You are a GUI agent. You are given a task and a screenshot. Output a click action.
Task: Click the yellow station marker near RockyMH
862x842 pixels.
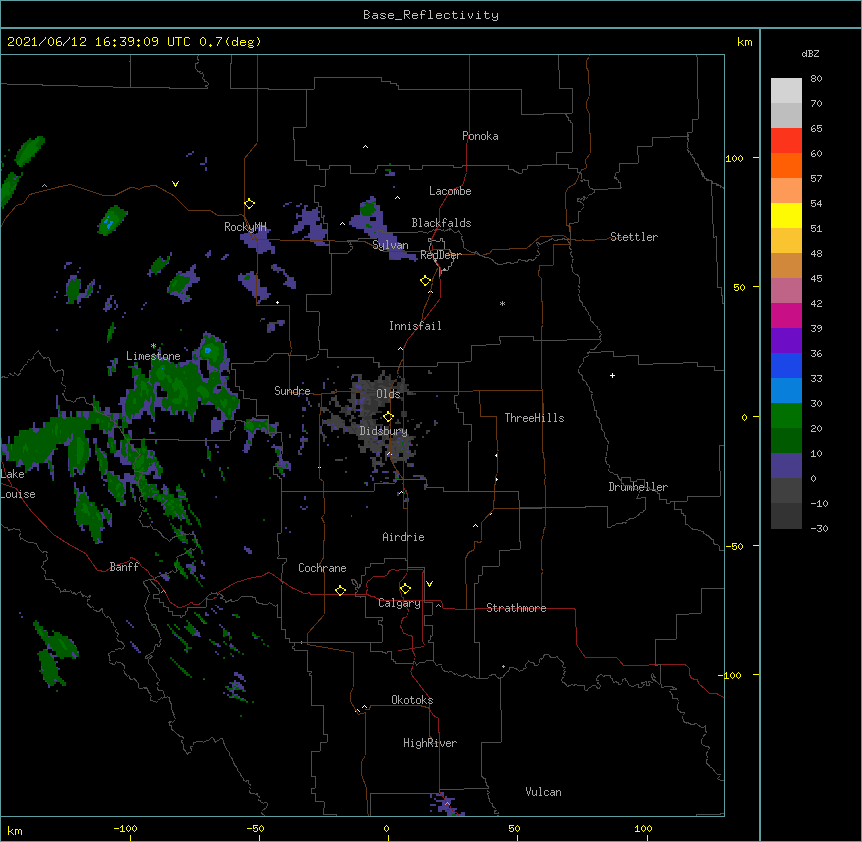pyautogui.click(x=249, y=204)
